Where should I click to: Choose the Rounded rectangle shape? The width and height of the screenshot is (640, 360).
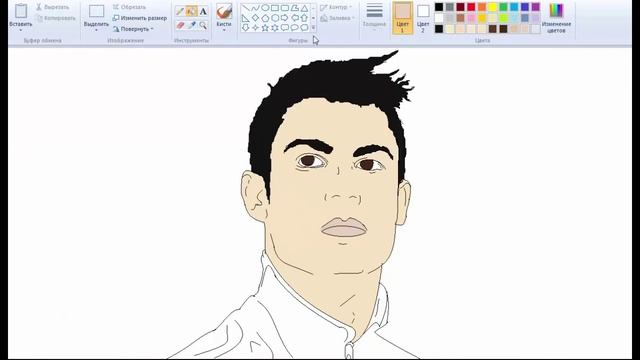[x=284, y=8]
